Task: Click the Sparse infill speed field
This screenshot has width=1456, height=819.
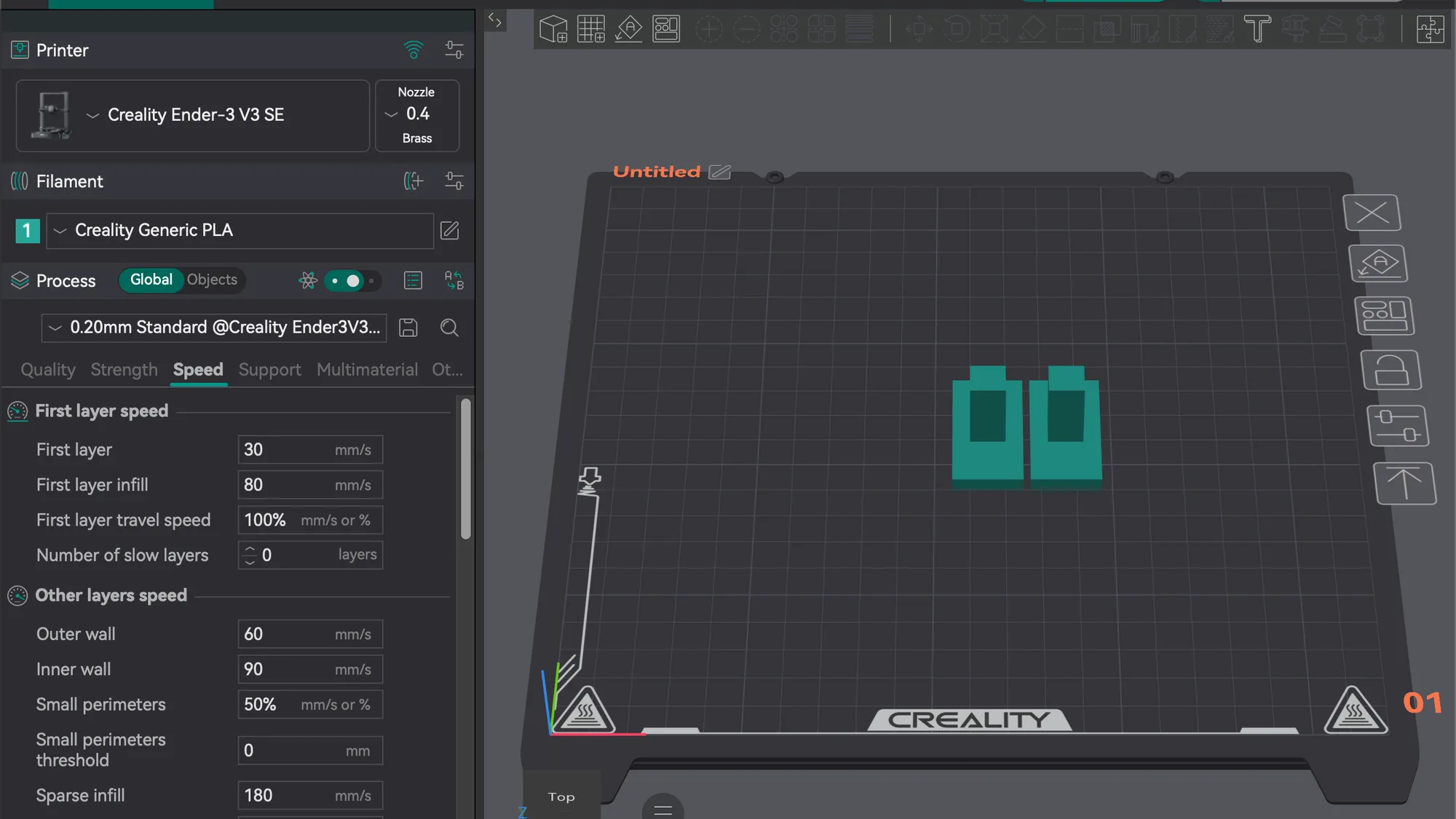Action: pyautogui.click(x=310, y=796)
